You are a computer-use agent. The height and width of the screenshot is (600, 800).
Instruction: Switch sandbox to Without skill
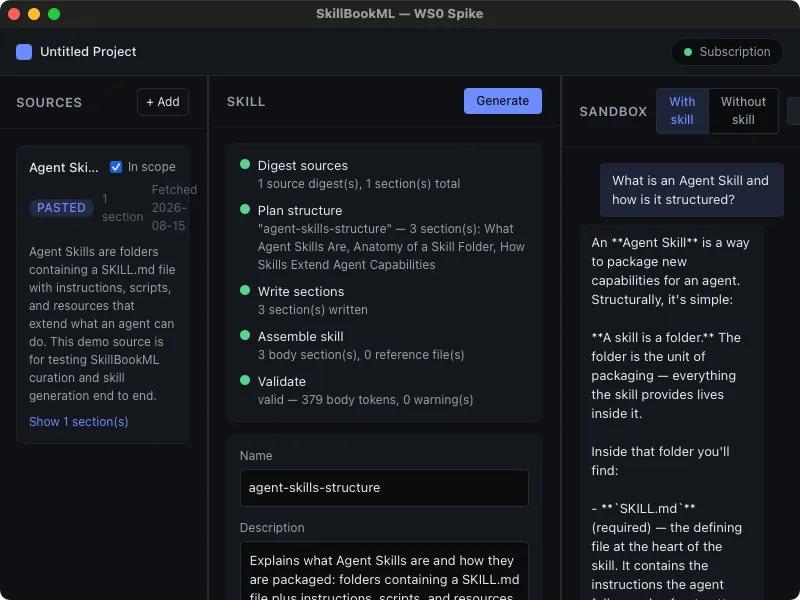[743, 111]
